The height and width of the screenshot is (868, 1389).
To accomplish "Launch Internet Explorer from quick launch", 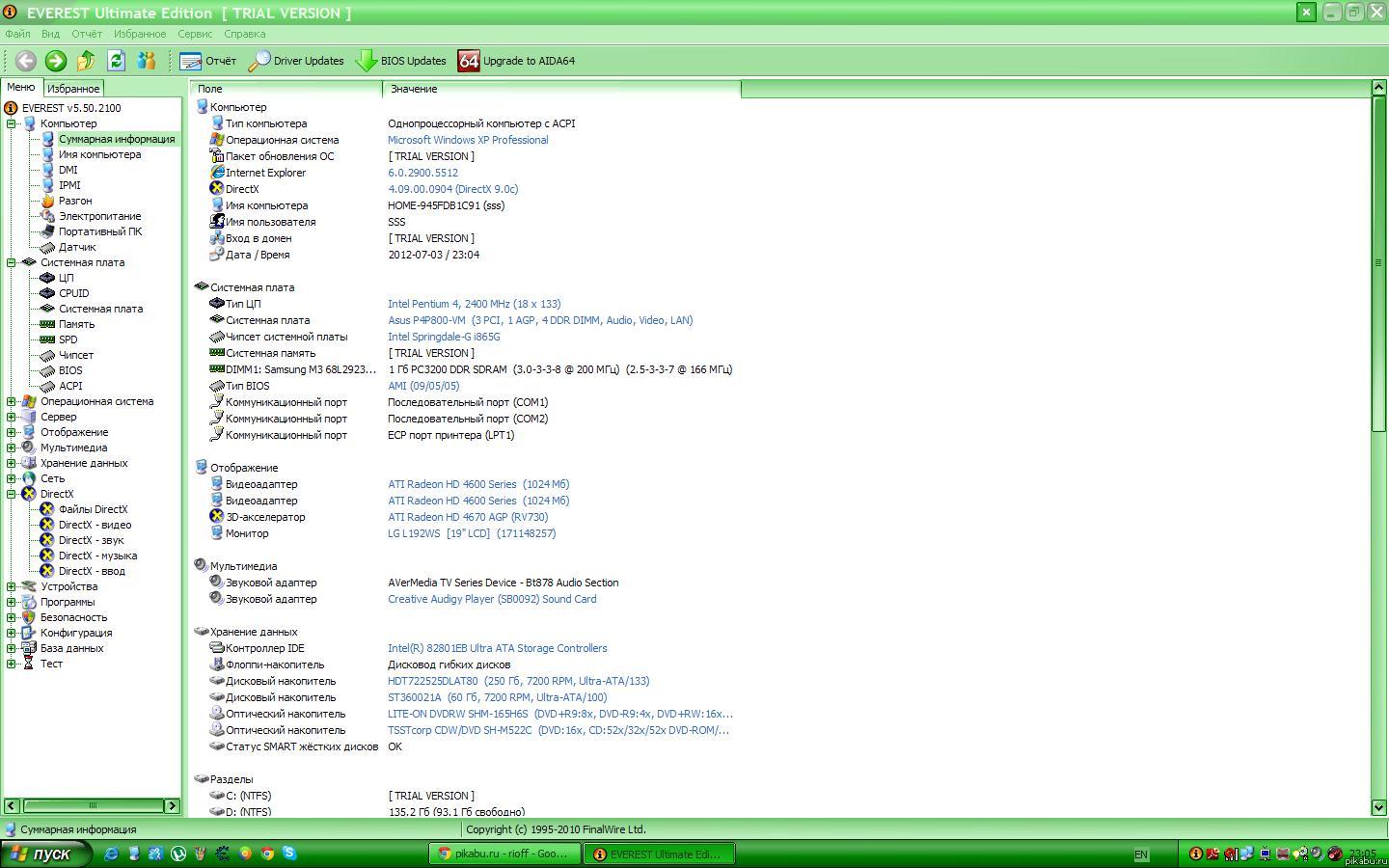I will (111, 854).
